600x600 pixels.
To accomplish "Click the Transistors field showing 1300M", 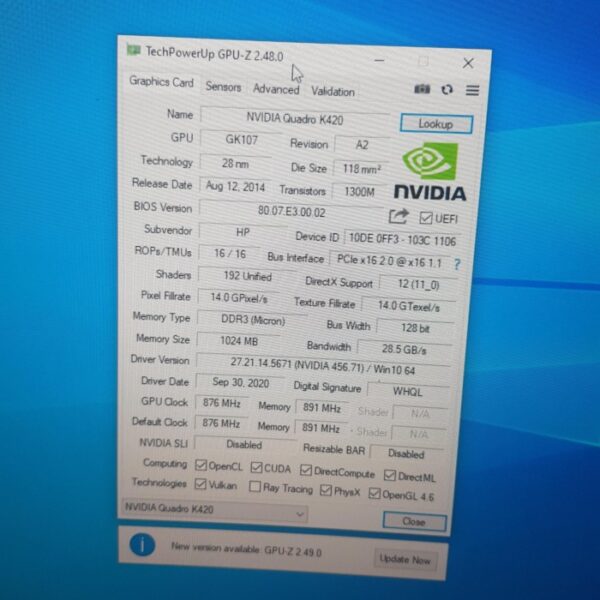I will pyautogui.click(x=359, y=191).
